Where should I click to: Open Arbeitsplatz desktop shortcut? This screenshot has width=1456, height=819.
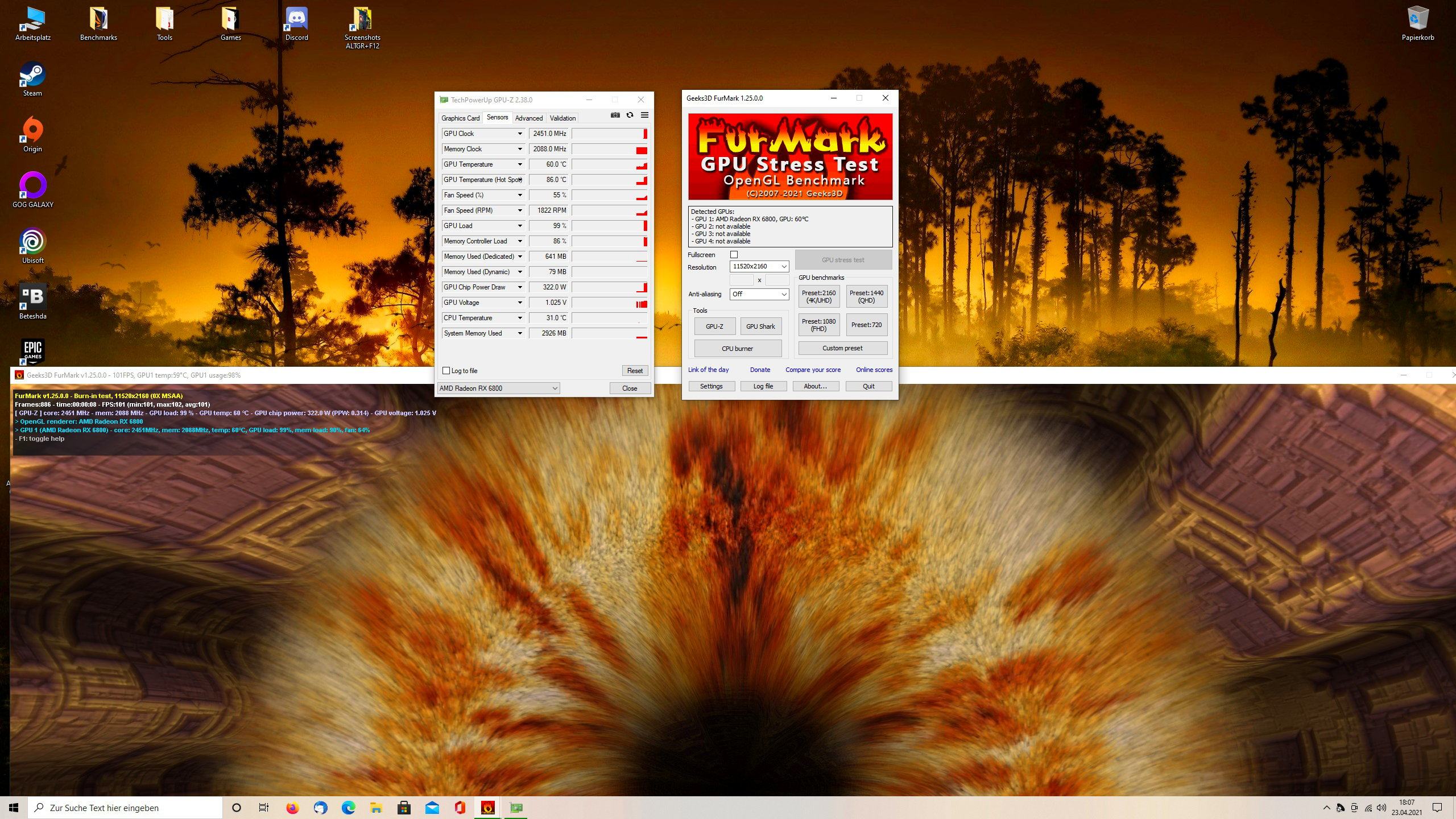(x=33, y=24)
